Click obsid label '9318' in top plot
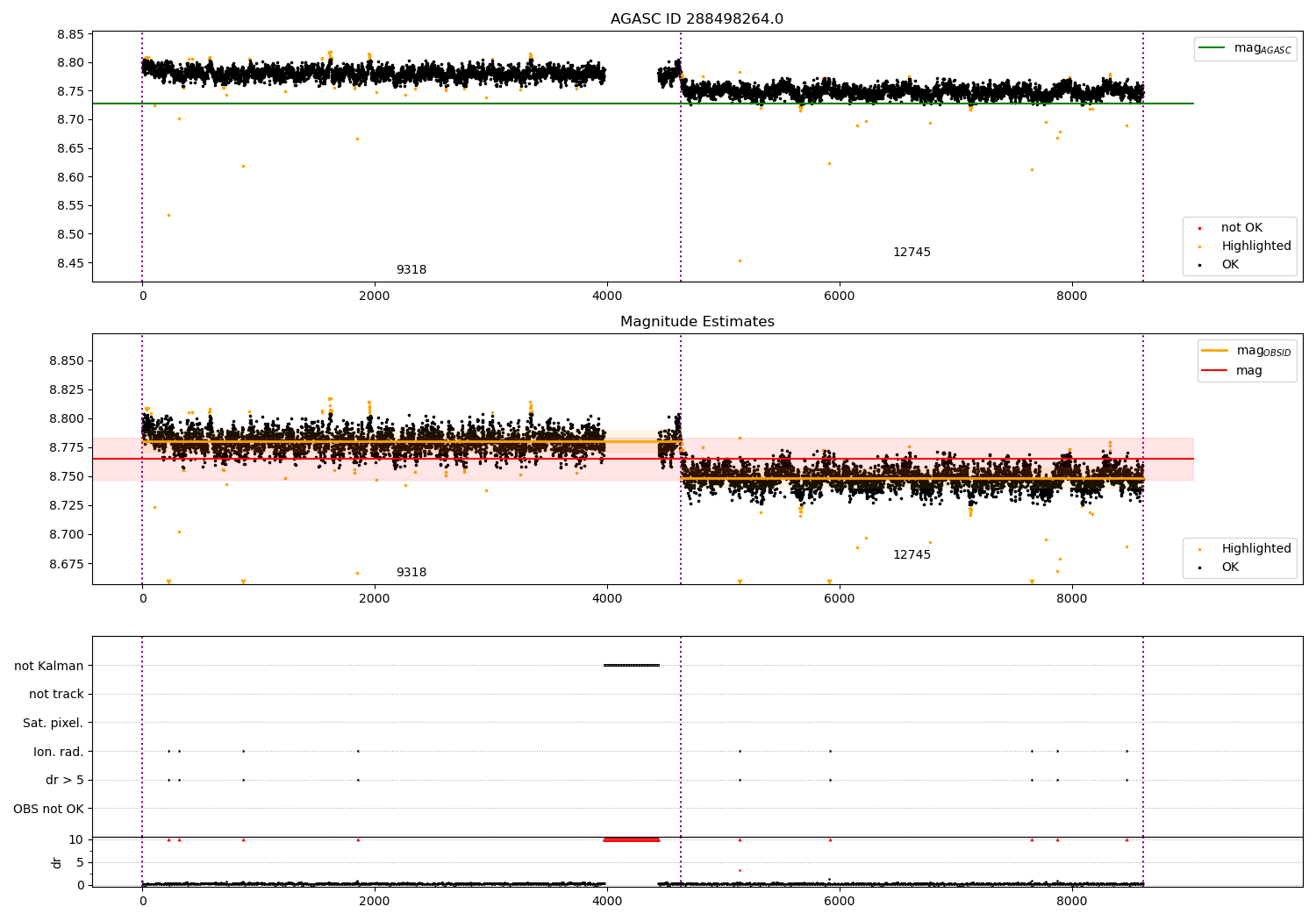 tap(411, 270)
